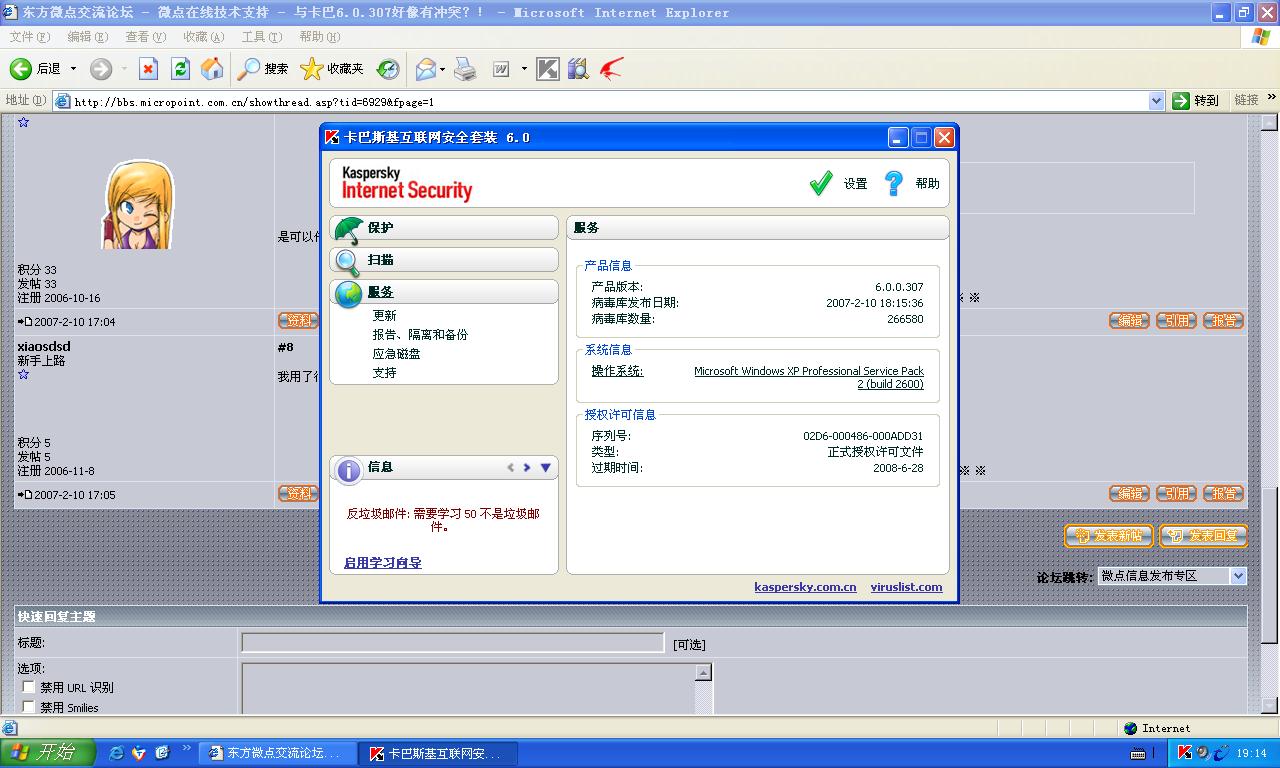Image resolution: width=1280 pixels, height=768 pixels.
Task: Click the History clock icon in IE toolbar
Action: [388, 68]
